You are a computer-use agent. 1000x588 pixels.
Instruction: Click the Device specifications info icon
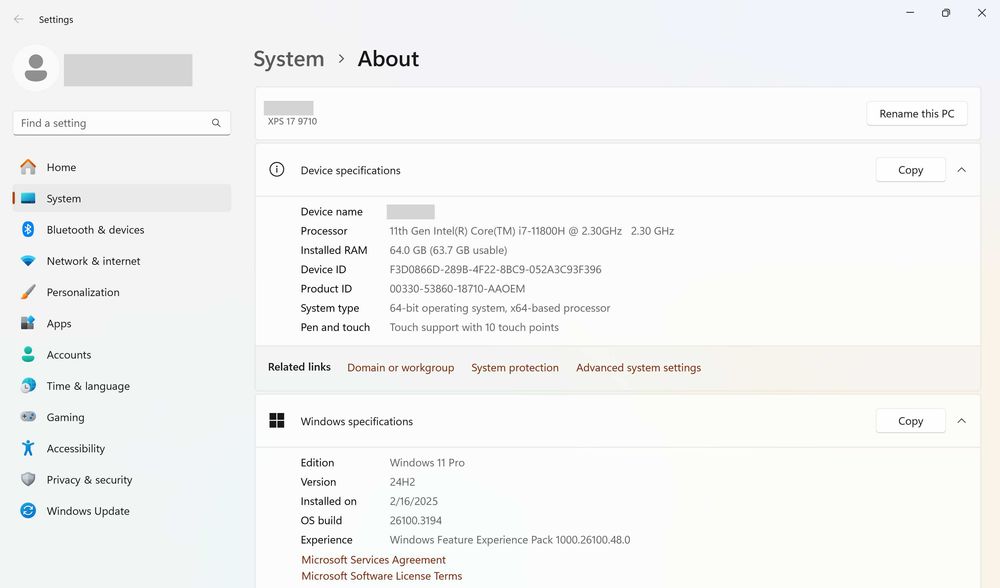coord(277,170)
